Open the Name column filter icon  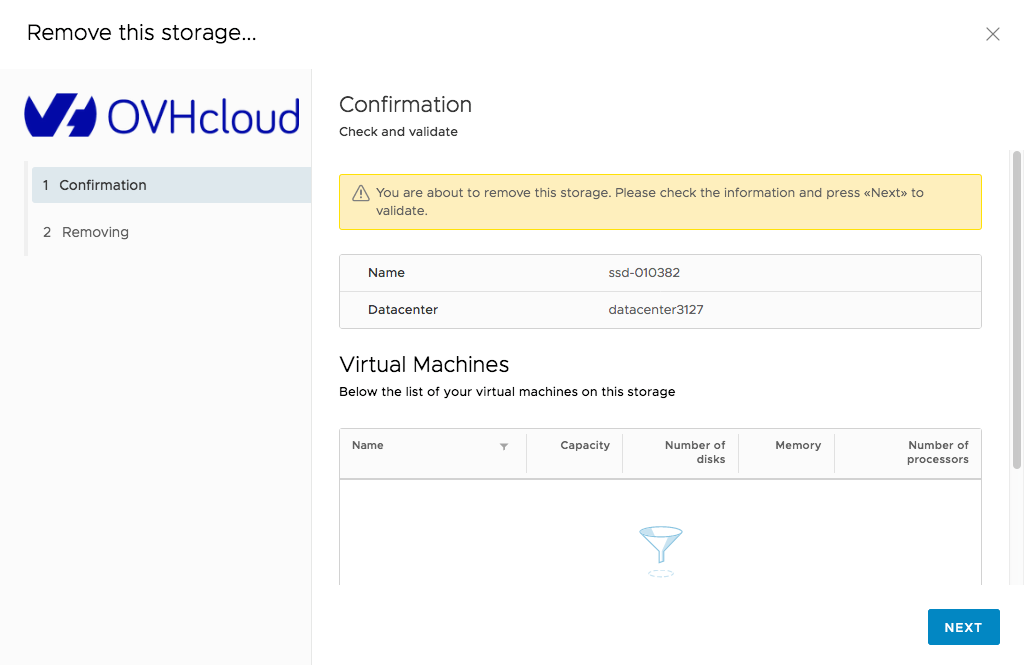[504, 446]
